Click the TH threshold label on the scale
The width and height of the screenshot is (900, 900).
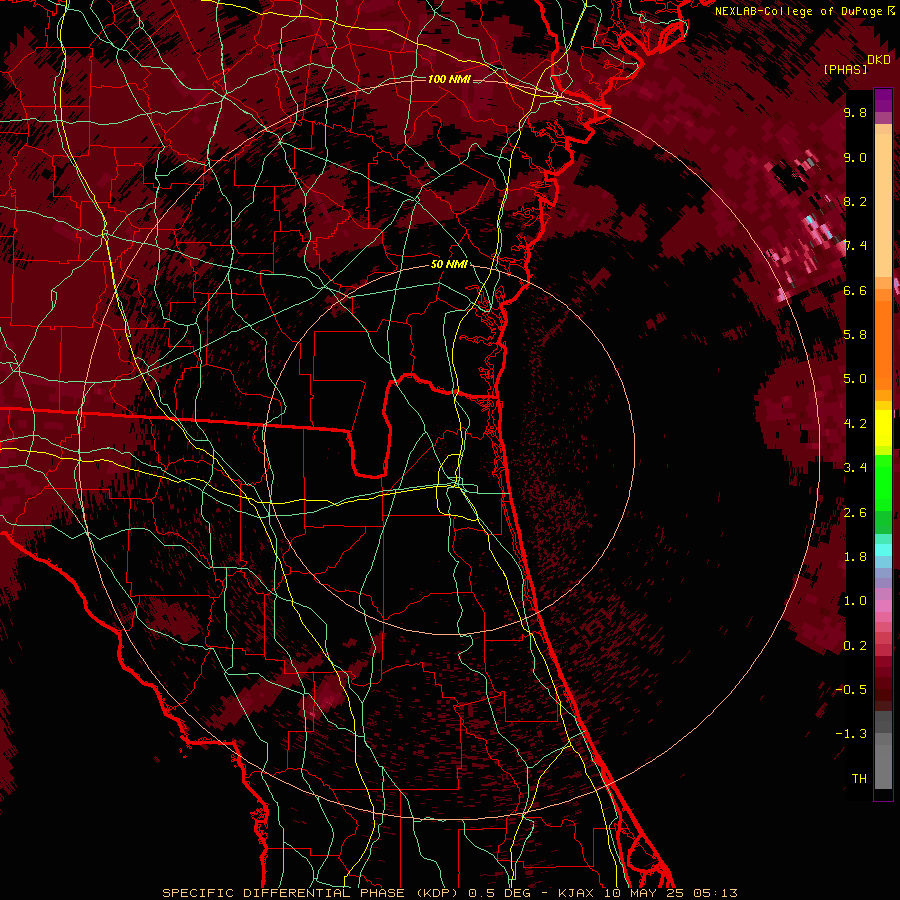859,779
